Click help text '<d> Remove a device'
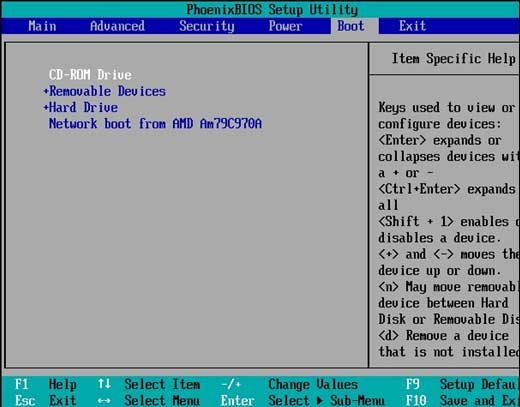The width and height of the screenshot is (520, 407). click(443, 336)
